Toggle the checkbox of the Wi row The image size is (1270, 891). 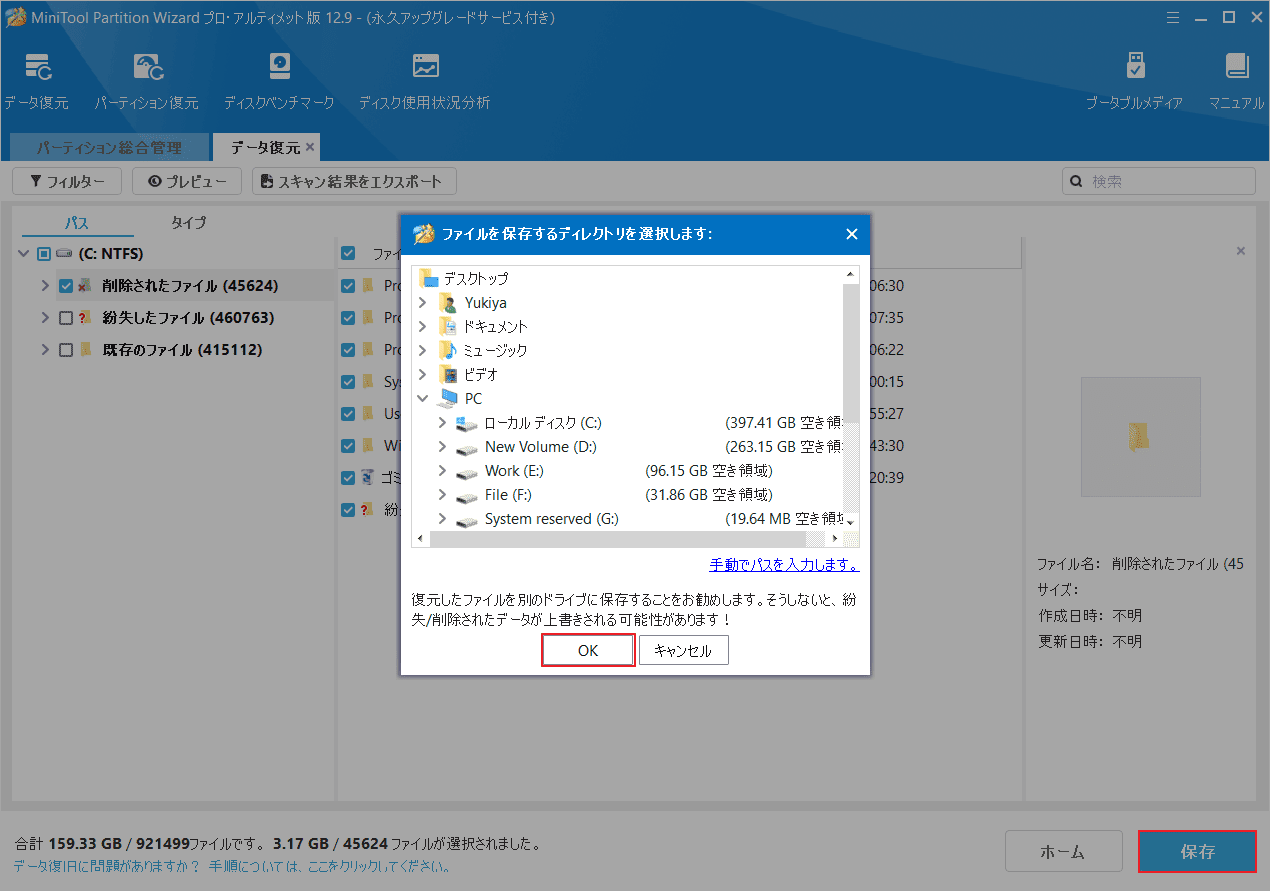click(x=348, y=446)
